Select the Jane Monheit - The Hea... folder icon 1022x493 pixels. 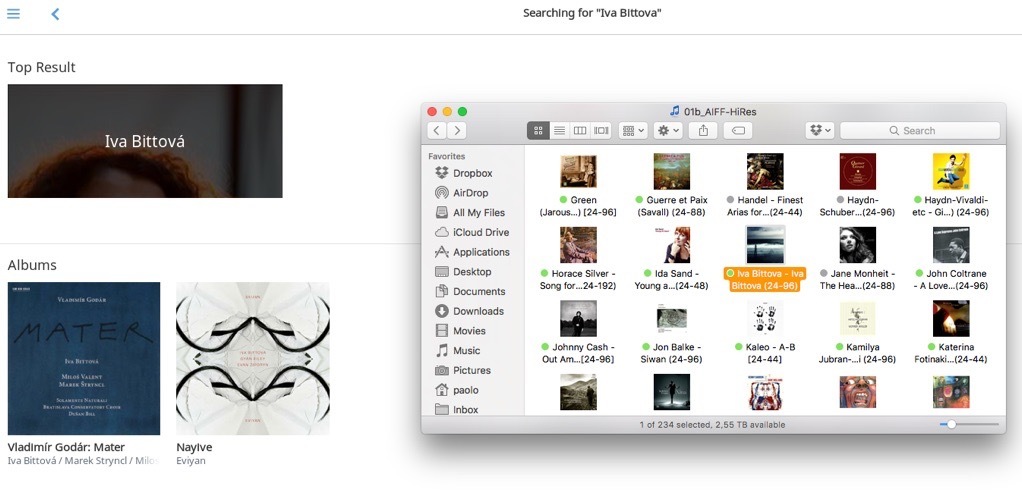pos(857,245)
